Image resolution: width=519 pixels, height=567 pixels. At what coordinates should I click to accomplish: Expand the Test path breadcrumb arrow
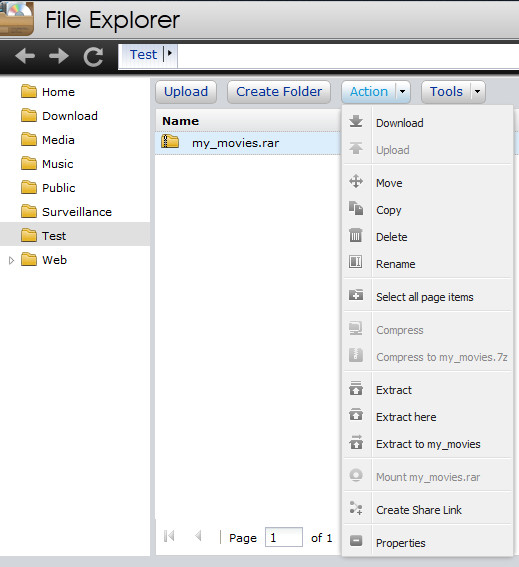(x=169, y=54)
